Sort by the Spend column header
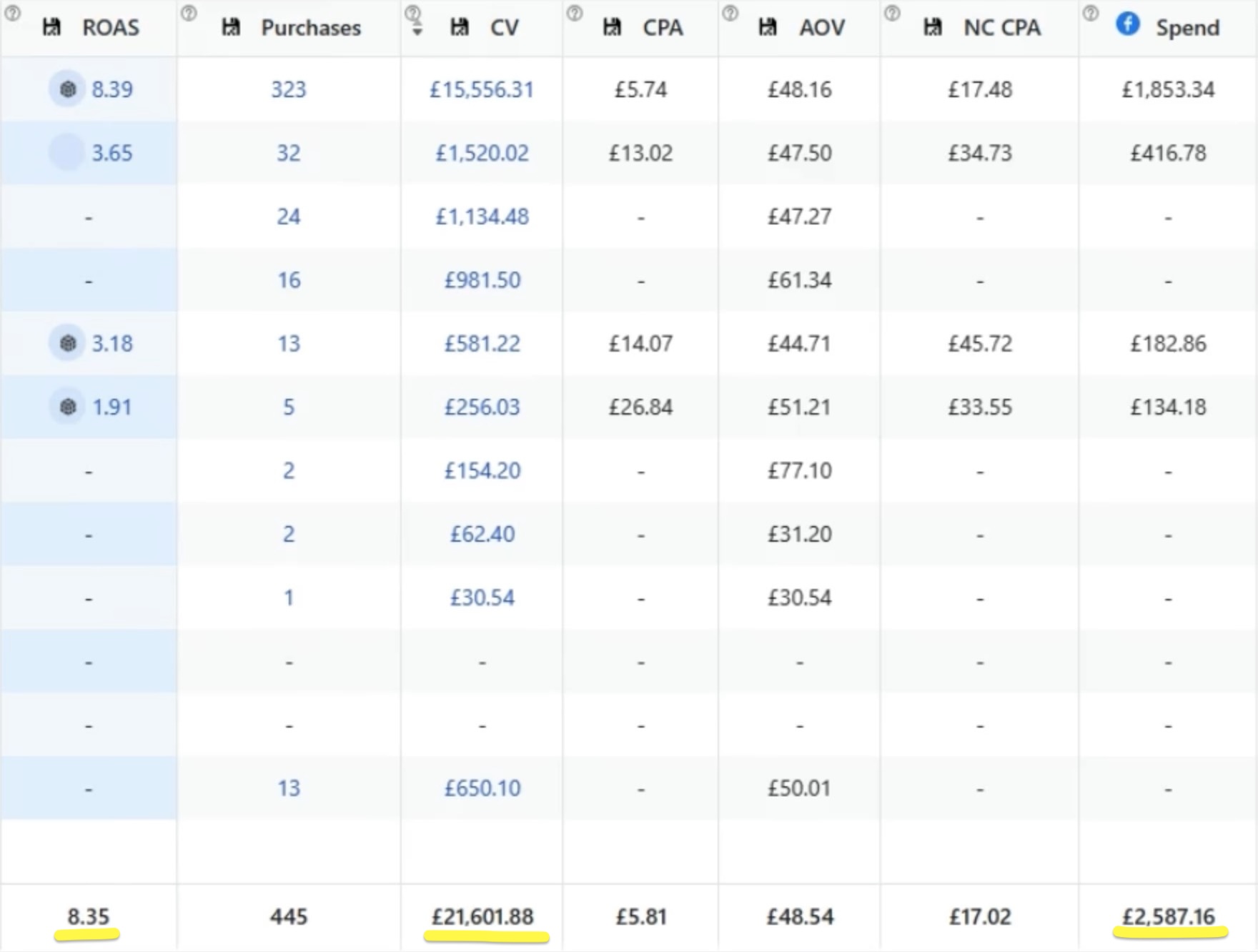Image resolution: width=1258 pixels, height=952 pixels. (x=1187, y=28)
